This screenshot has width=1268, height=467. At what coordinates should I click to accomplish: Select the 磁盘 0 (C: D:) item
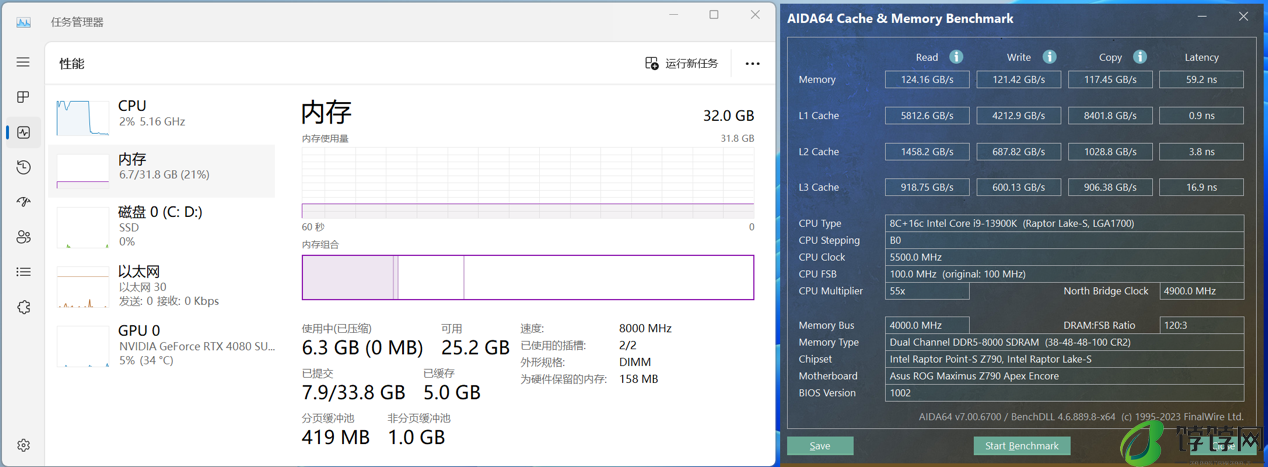pyautogui.click(x=162, y=226)
